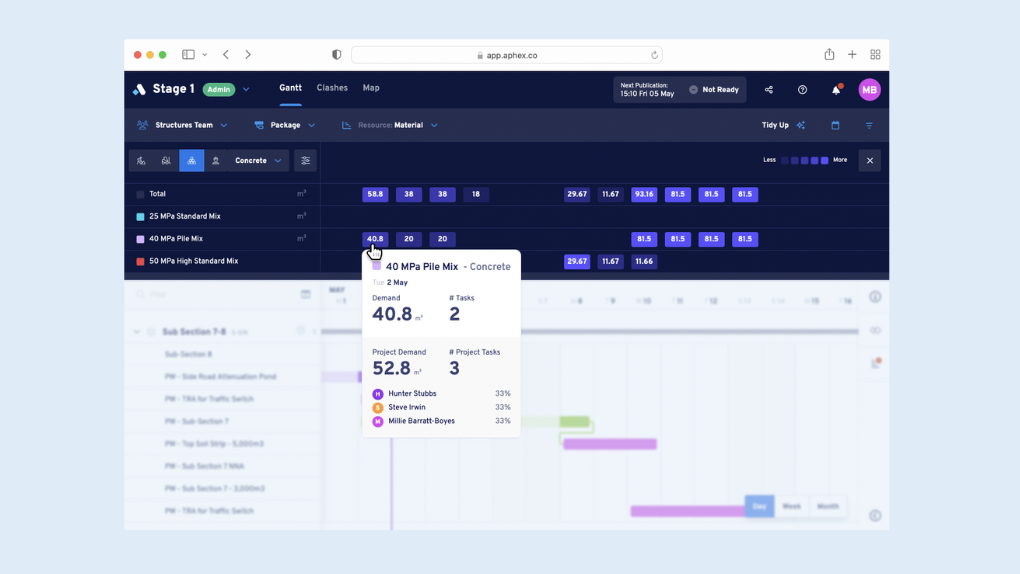Open the filter icon in toolbar
The image size is (1020, 574).
click(x=869, y=126)
